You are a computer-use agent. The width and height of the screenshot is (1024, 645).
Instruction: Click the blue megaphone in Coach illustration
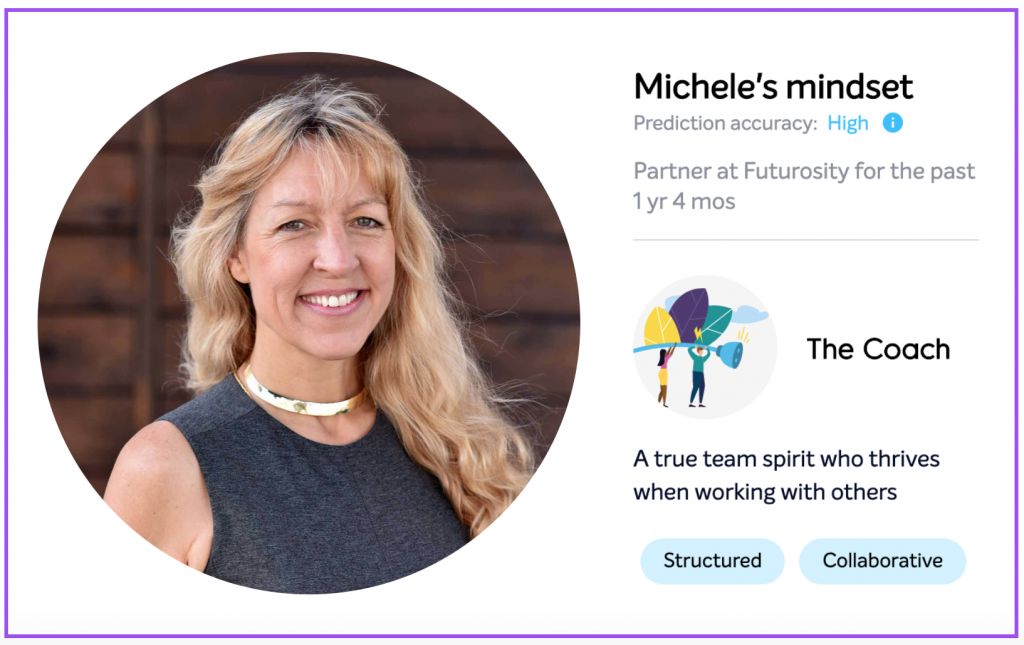729,355
